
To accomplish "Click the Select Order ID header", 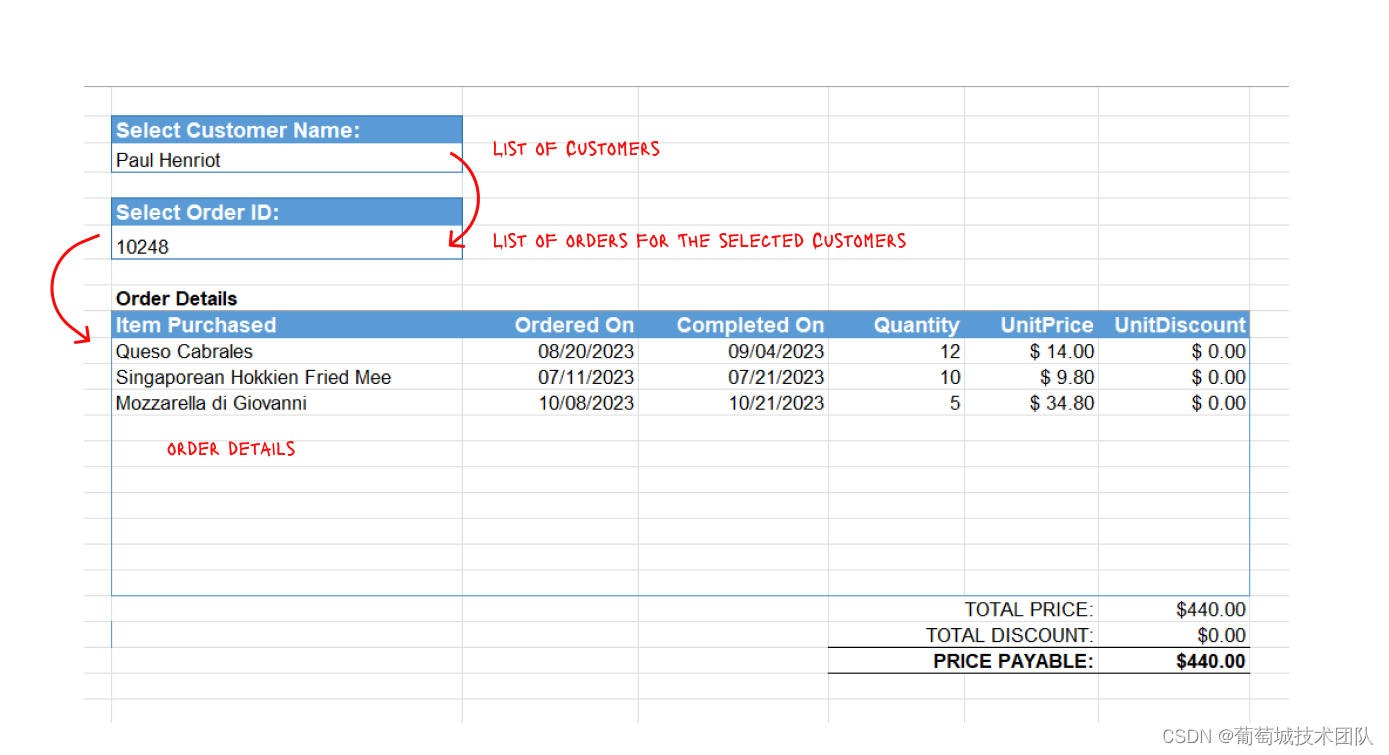I will 287,212.
